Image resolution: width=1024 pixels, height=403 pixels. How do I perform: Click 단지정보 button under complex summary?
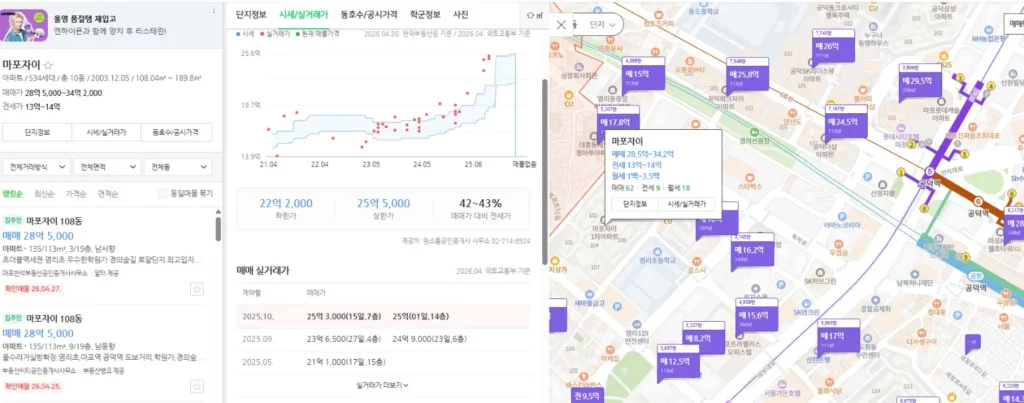point(37,132)
